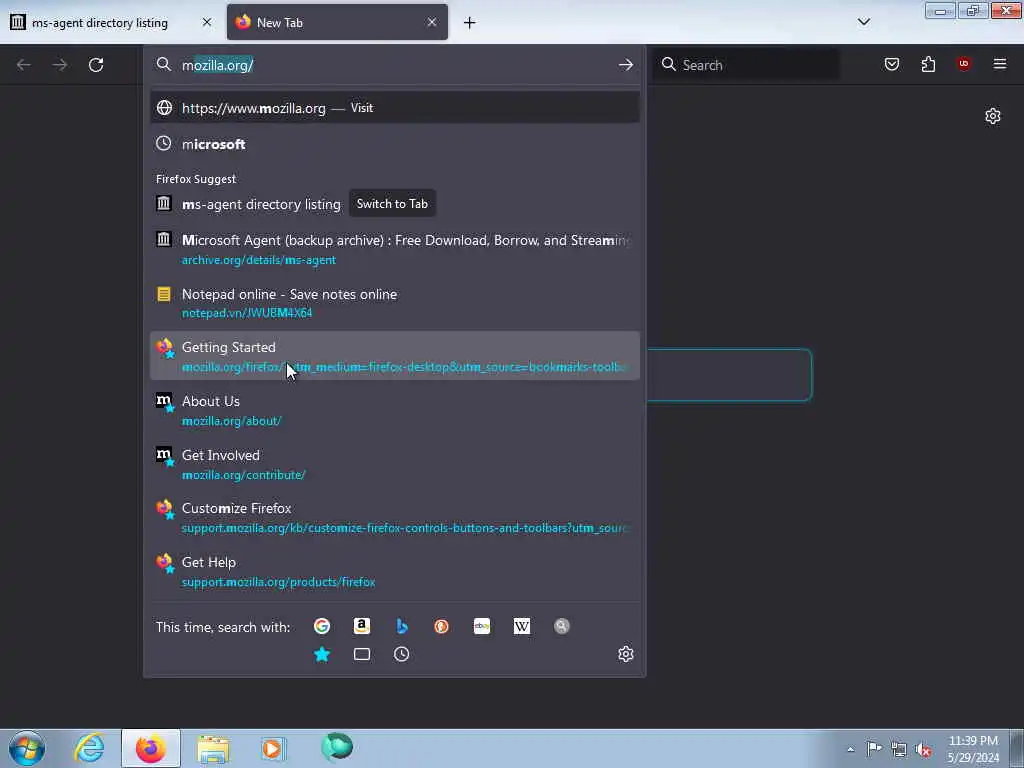Open Windows Explorer folder in taskbar

click(x=213, y=749)
